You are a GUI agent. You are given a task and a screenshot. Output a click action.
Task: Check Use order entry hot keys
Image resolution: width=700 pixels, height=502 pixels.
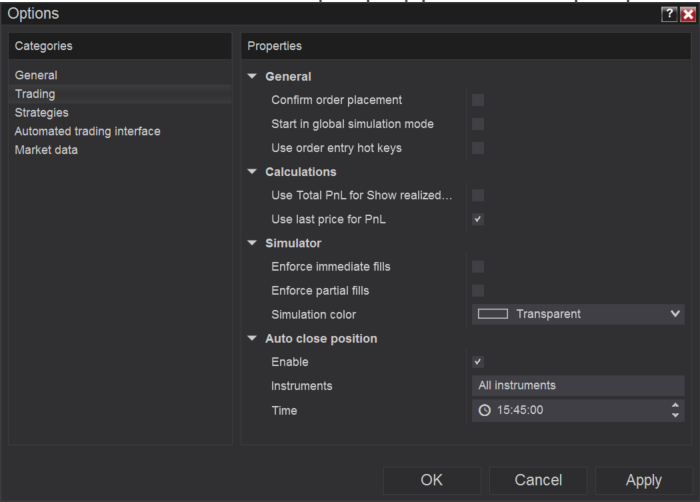point(478,148)
